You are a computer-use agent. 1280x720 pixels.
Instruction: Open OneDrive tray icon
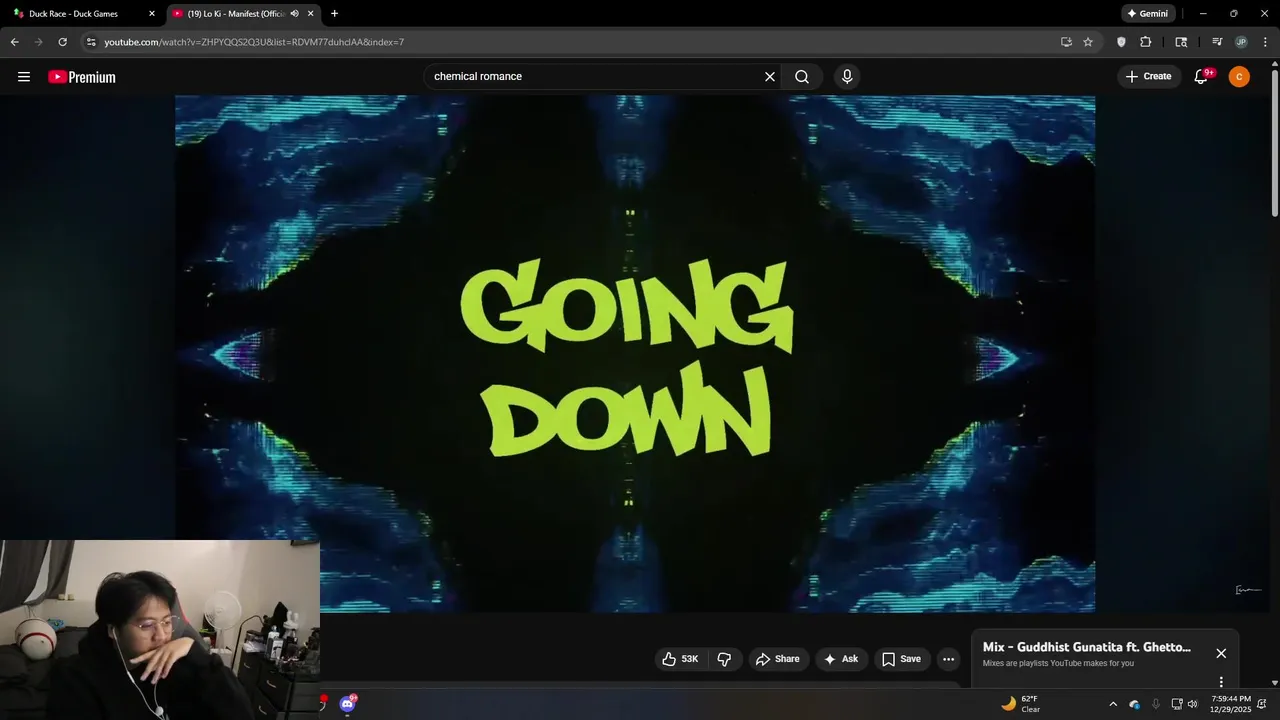click(x=1135, y=704)
